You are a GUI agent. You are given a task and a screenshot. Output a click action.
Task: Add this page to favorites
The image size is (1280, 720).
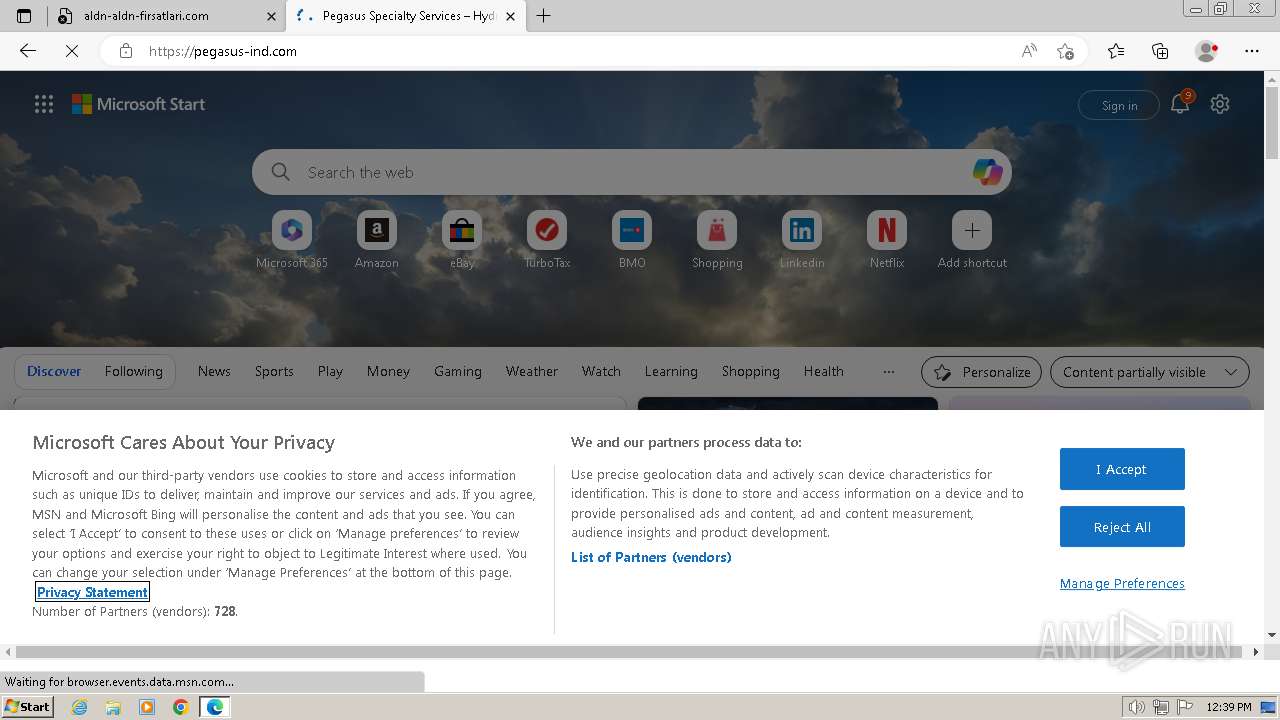click(1065, 51)
